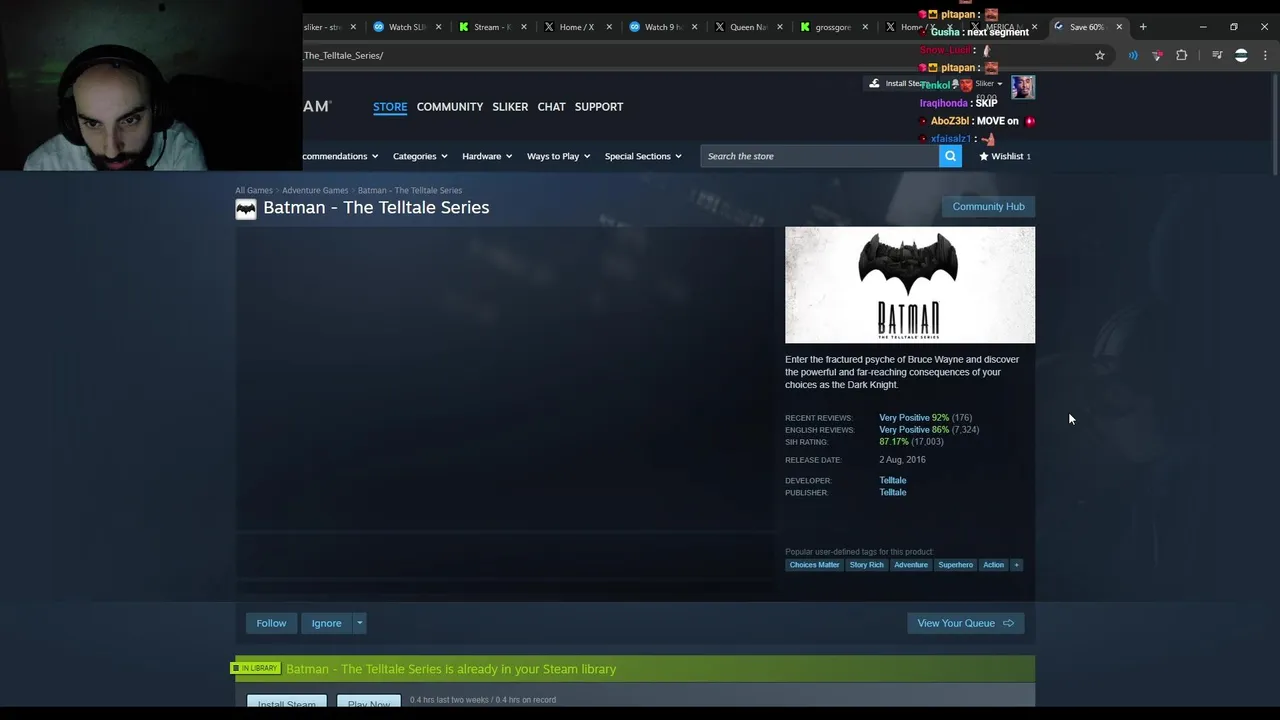
Task: Open the browser extensions puzzle icon
Action: point(1181,55)
